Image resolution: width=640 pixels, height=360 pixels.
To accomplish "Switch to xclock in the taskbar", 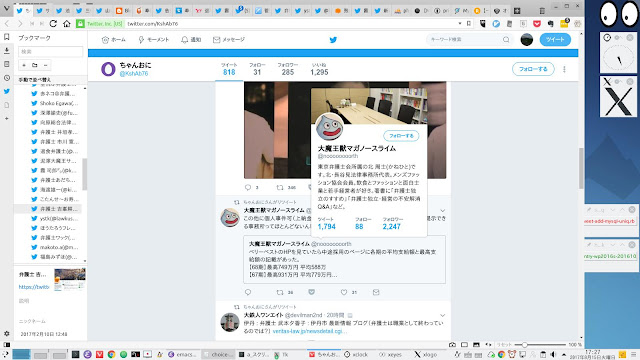I will (x=356, y=354).
